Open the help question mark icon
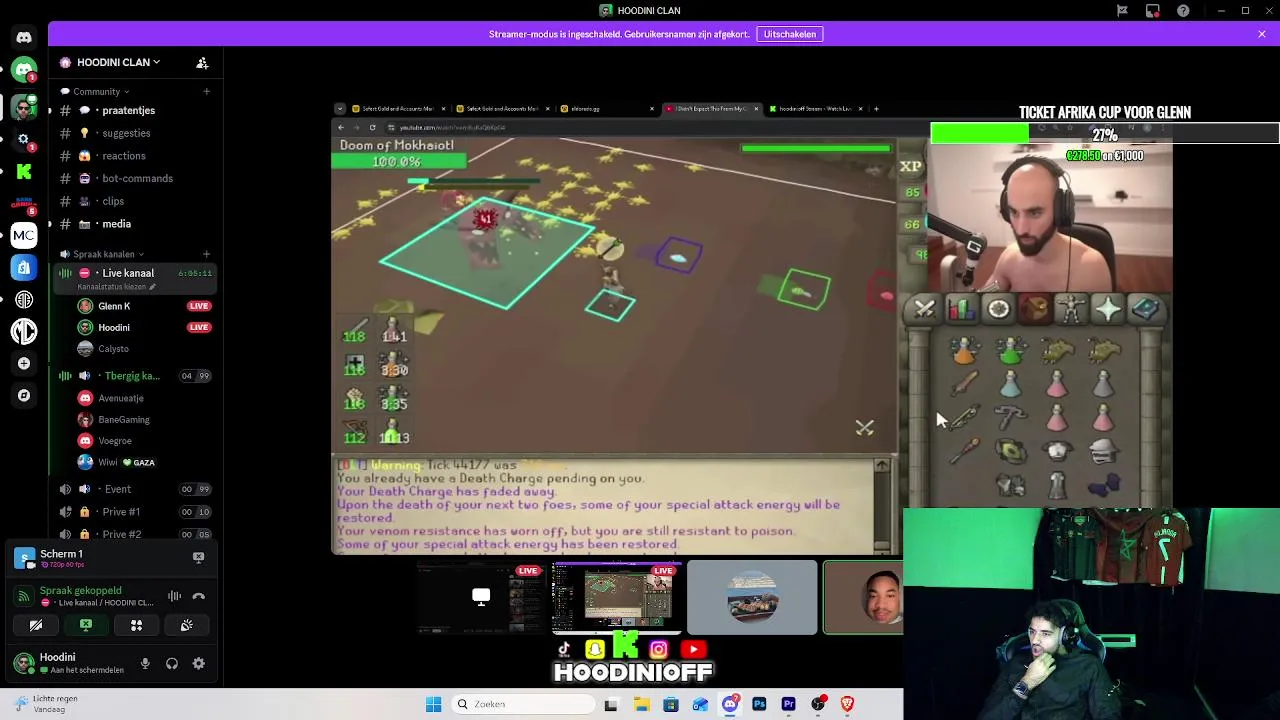The image size is (1280, 720). tap(1183, 10)
